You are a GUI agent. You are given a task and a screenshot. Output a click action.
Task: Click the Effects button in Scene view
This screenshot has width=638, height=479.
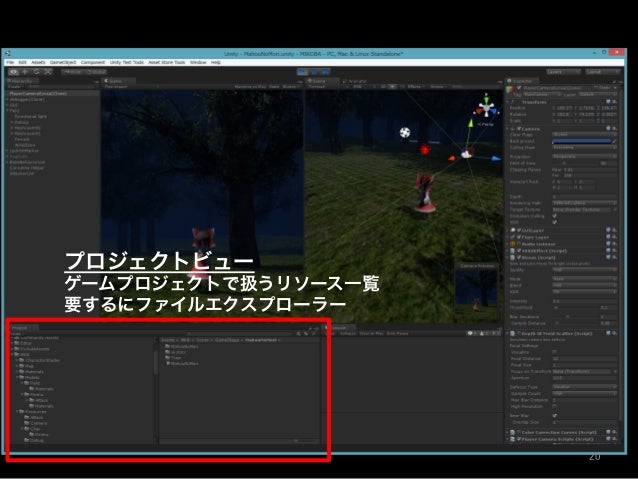pos(415,87)
